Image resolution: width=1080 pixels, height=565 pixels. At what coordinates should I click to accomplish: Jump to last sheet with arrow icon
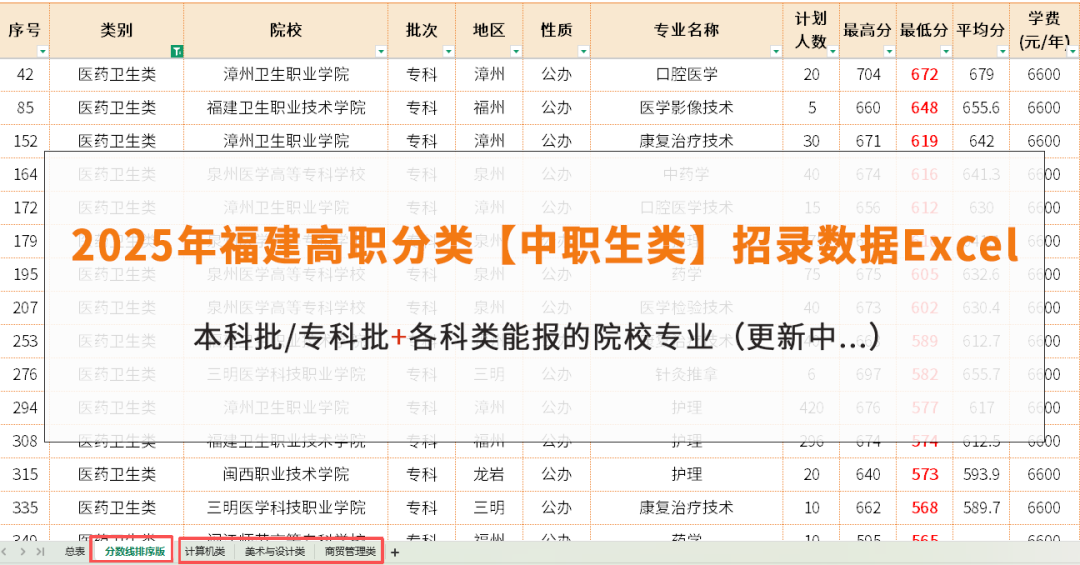pos(40,551)
